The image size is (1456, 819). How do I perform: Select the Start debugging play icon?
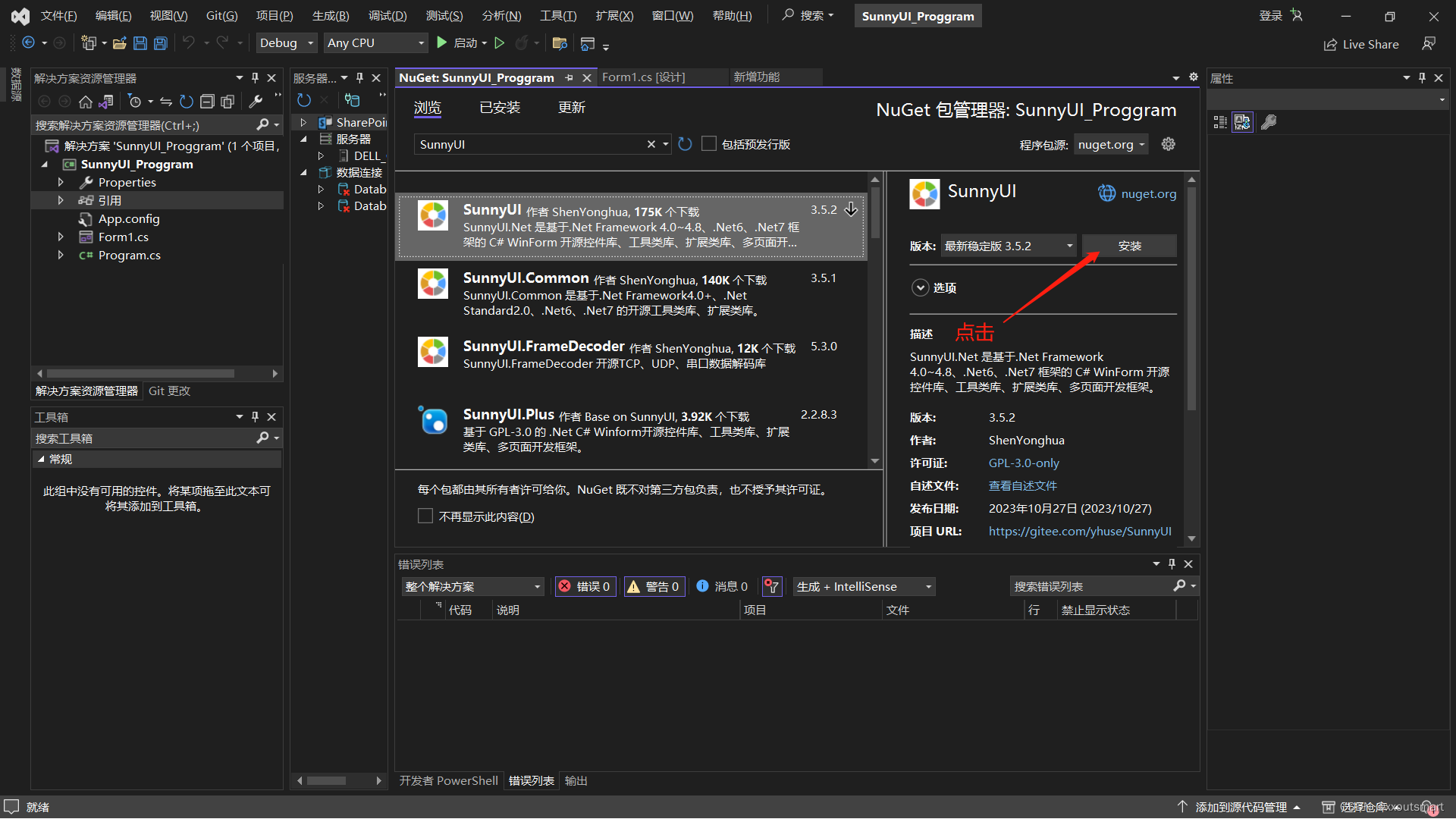[x=442, y=42]
